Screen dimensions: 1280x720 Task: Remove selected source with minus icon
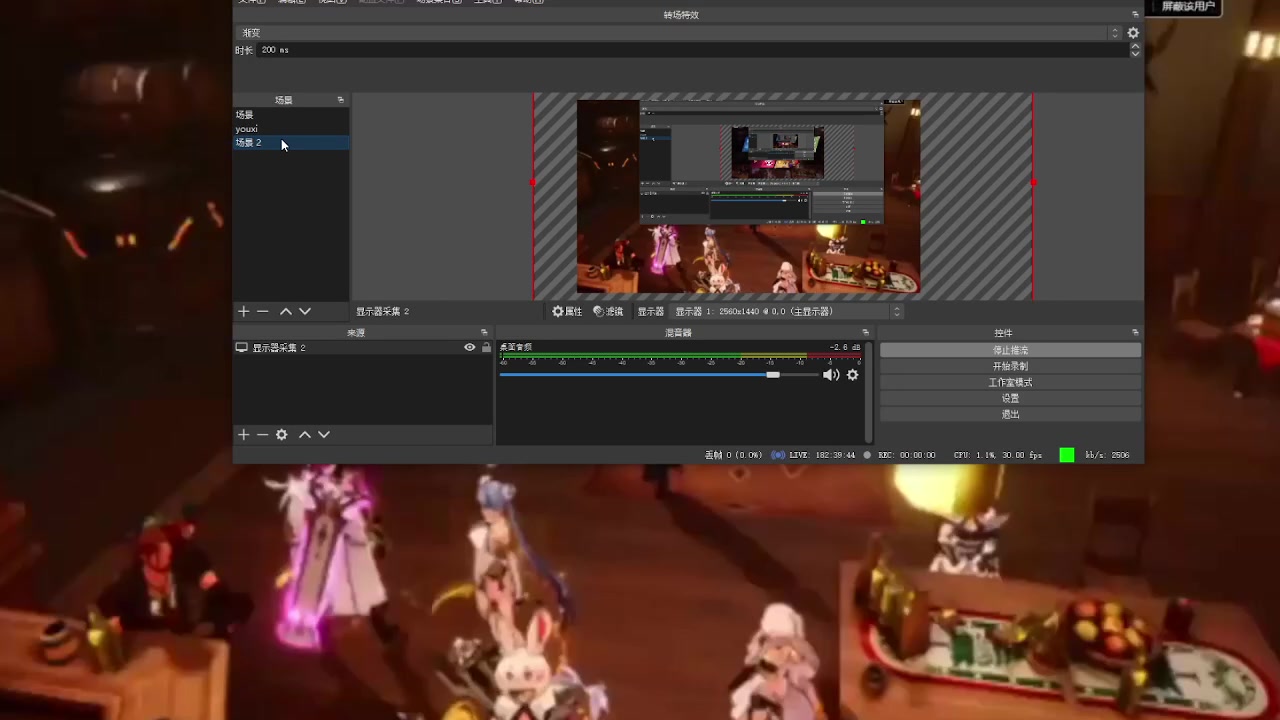(x=262, y=434)
